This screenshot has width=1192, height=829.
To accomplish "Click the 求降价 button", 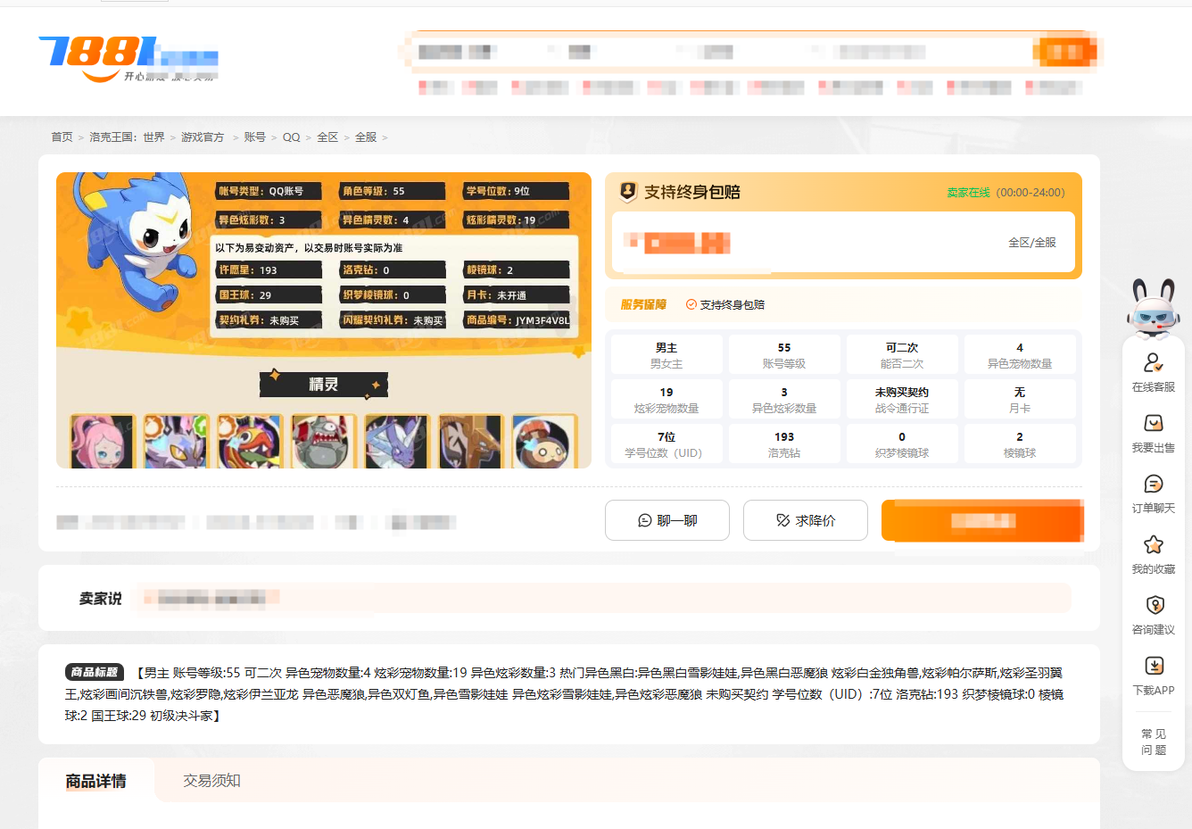I will (x=805, y=520).
